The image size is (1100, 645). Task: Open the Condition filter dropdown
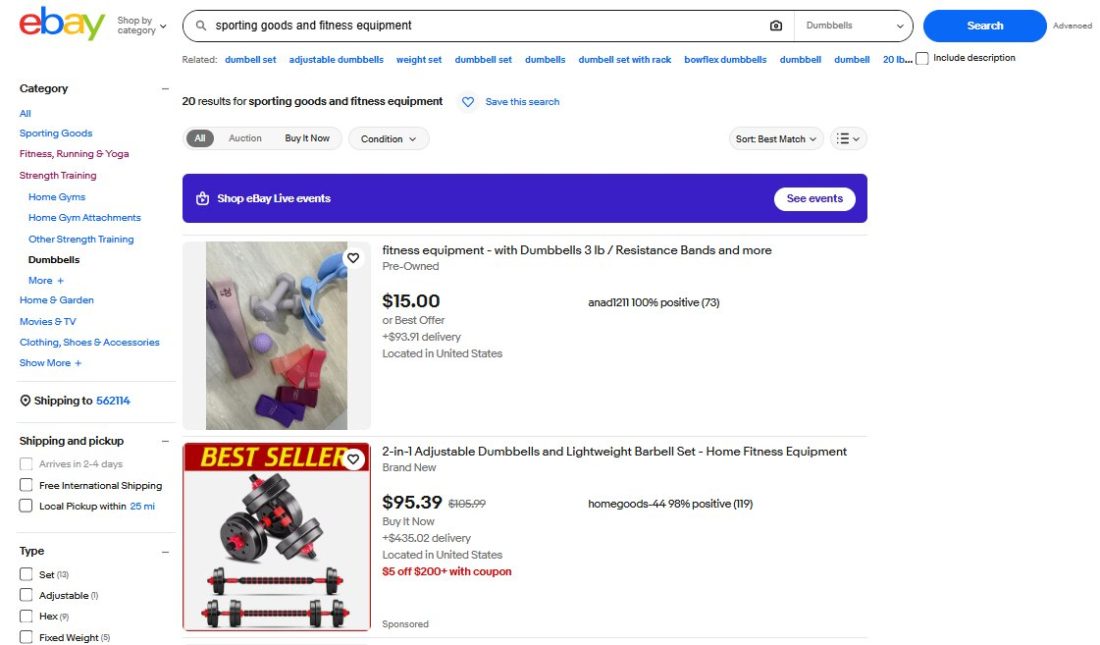[389, 139]
